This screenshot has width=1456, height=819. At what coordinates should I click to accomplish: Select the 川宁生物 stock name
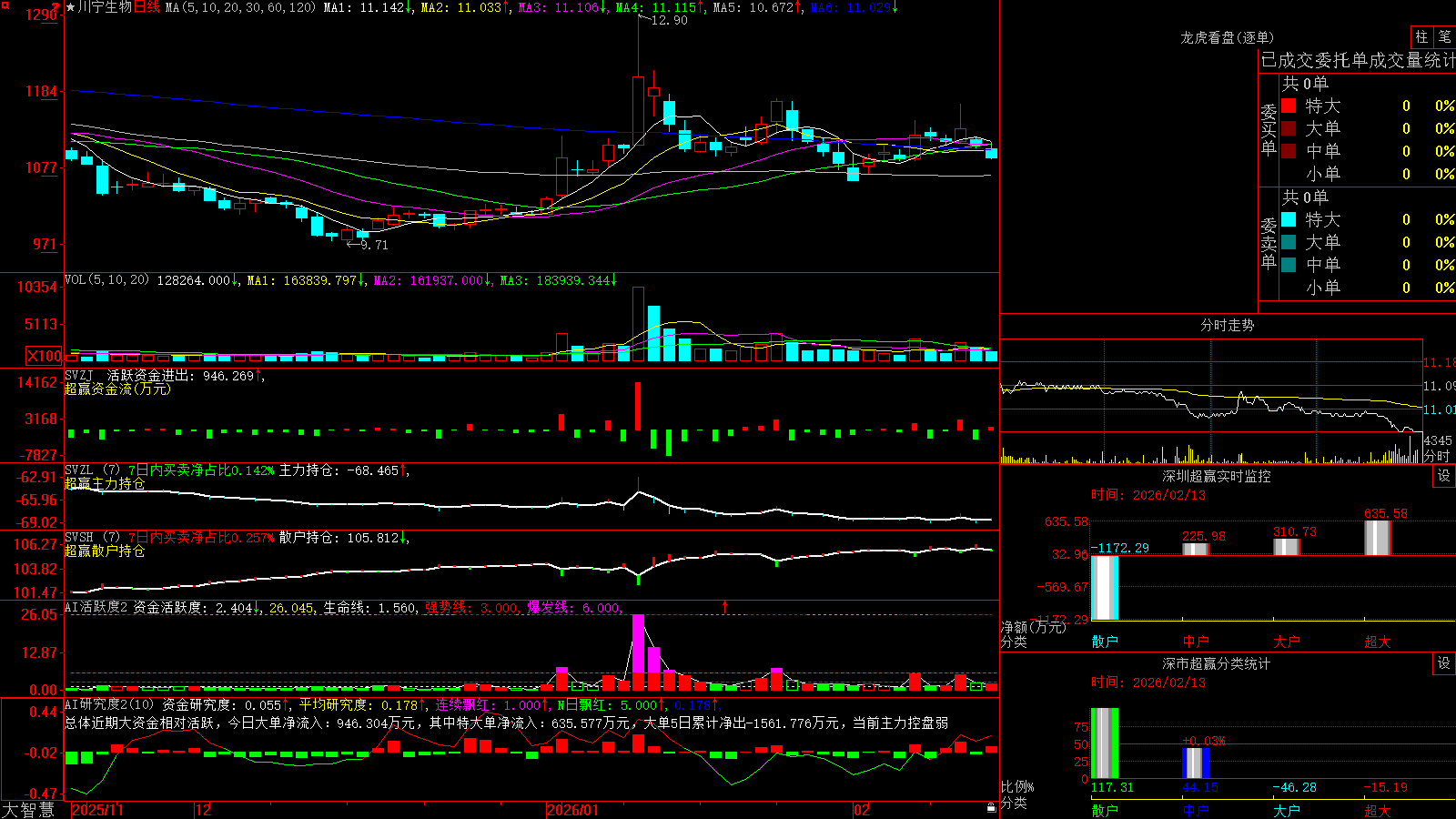point(105,7)
